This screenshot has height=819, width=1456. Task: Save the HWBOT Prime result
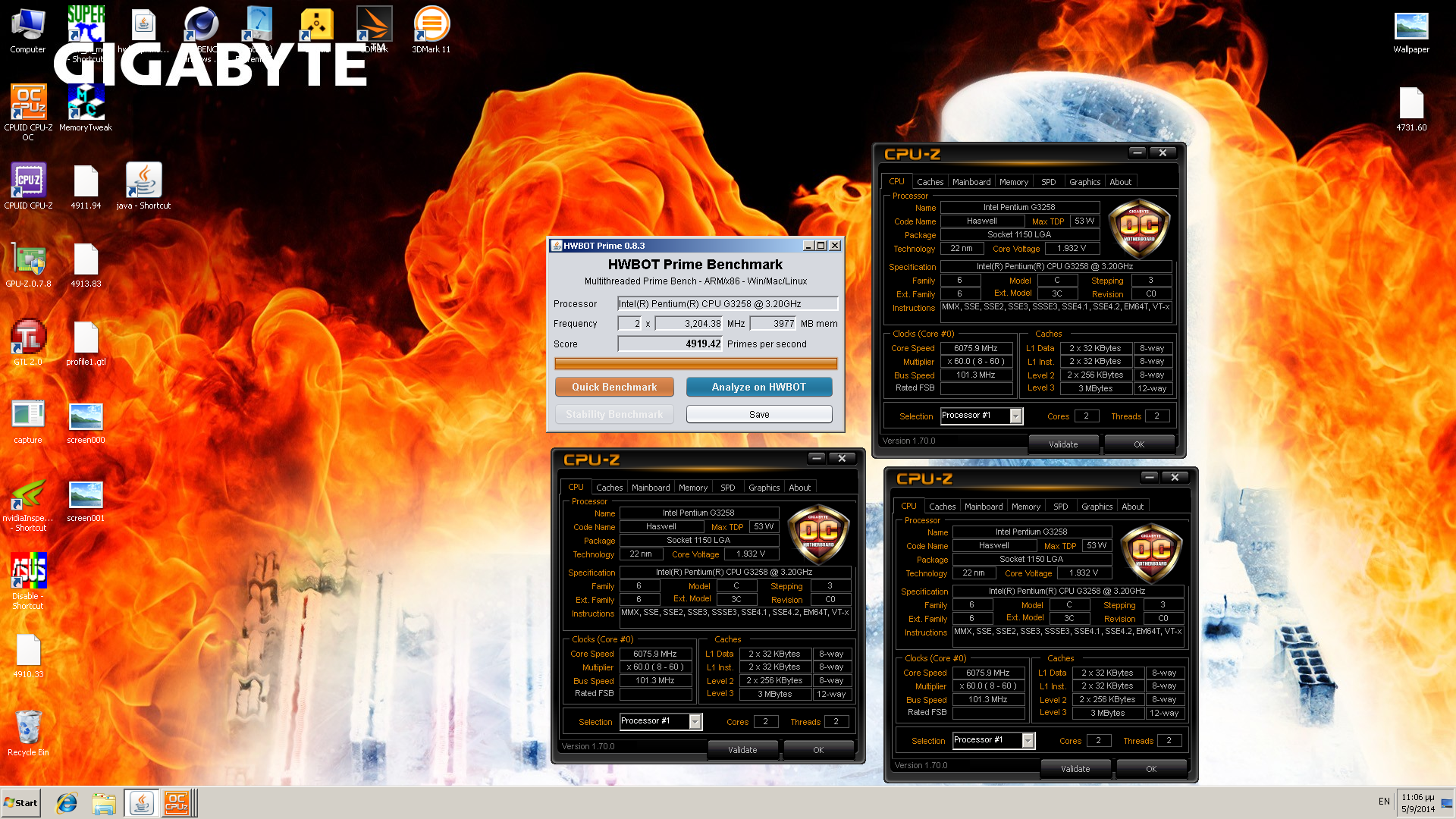pos(759,414)
